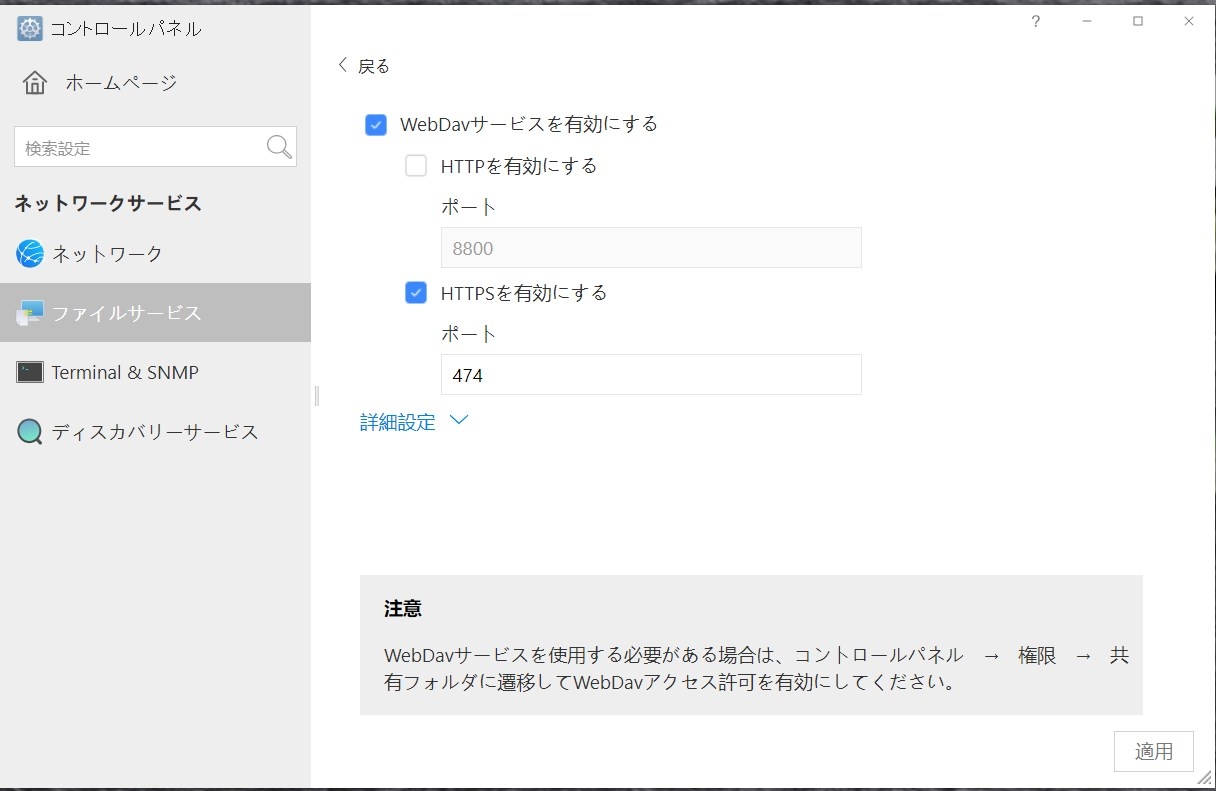Click the Network globe icon

pyautogui.click(x=30, y=254)
